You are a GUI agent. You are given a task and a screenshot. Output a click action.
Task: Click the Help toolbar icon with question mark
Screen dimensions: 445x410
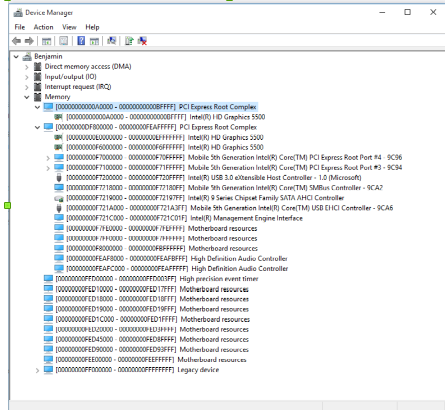tap(81, 41)
